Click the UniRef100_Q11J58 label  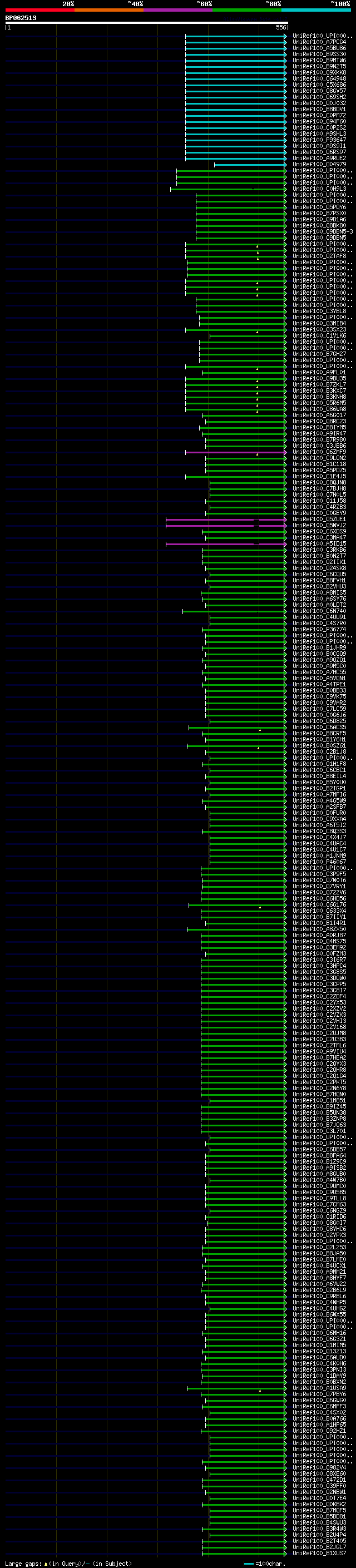[x=319, y=501]
